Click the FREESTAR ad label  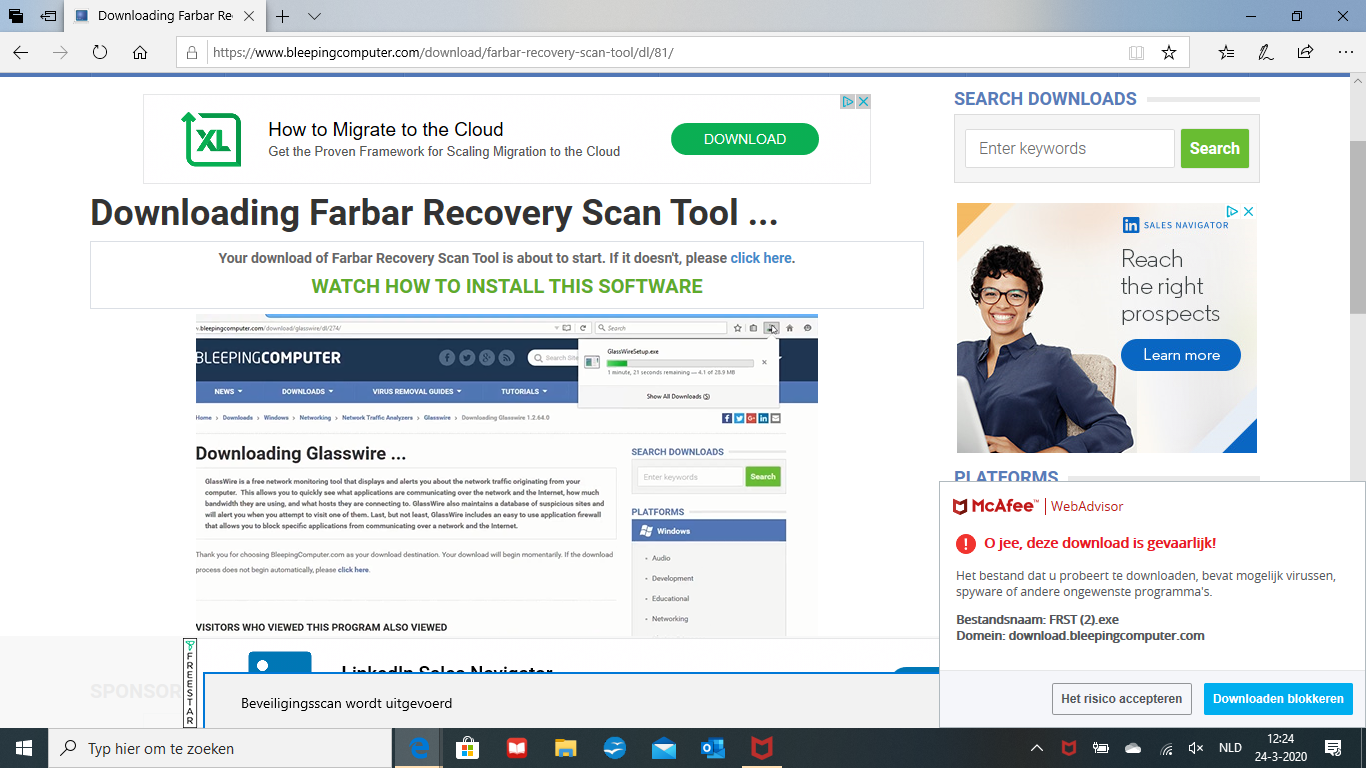(x=190, y=683)
